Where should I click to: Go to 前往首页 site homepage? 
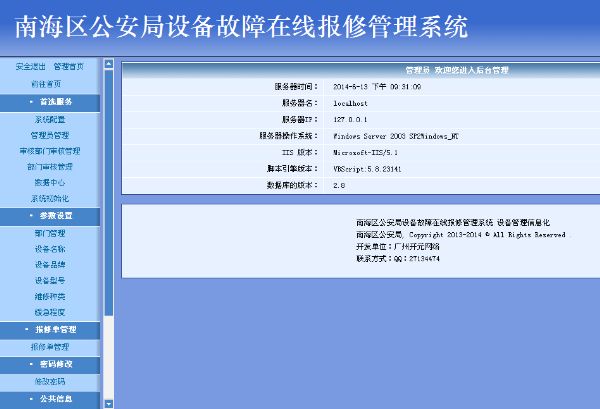[46, 84]
